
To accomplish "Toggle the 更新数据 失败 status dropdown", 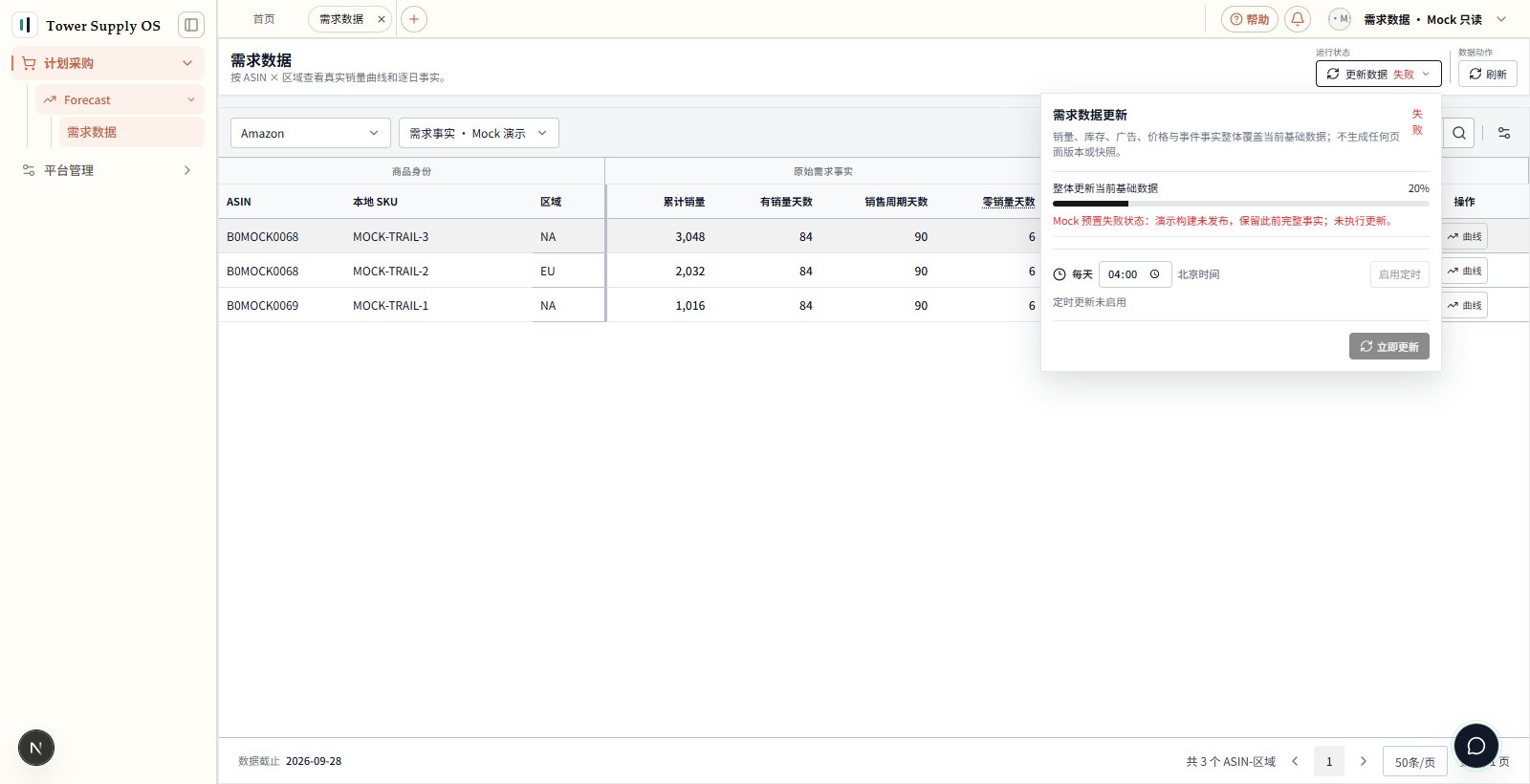I will [1379, 74].
